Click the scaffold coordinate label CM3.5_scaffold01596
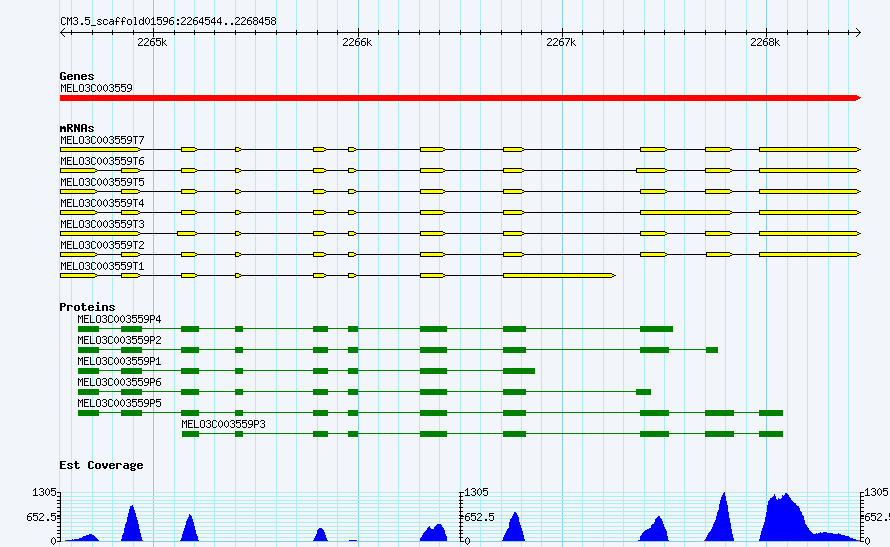 pyautogui.click(x=169, y=22)
